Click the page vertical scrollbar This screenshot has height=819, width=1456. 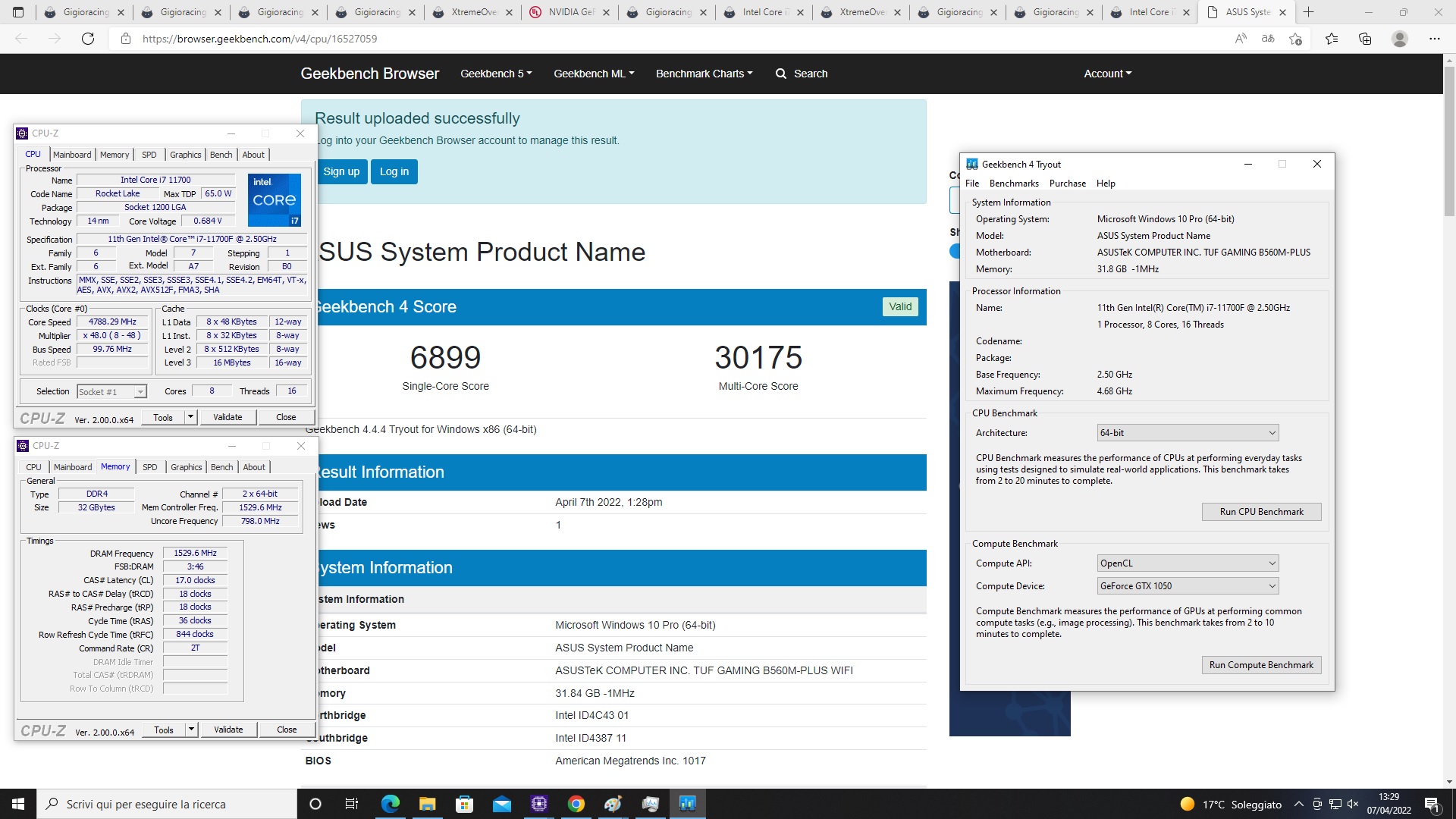coord(1449,140)
